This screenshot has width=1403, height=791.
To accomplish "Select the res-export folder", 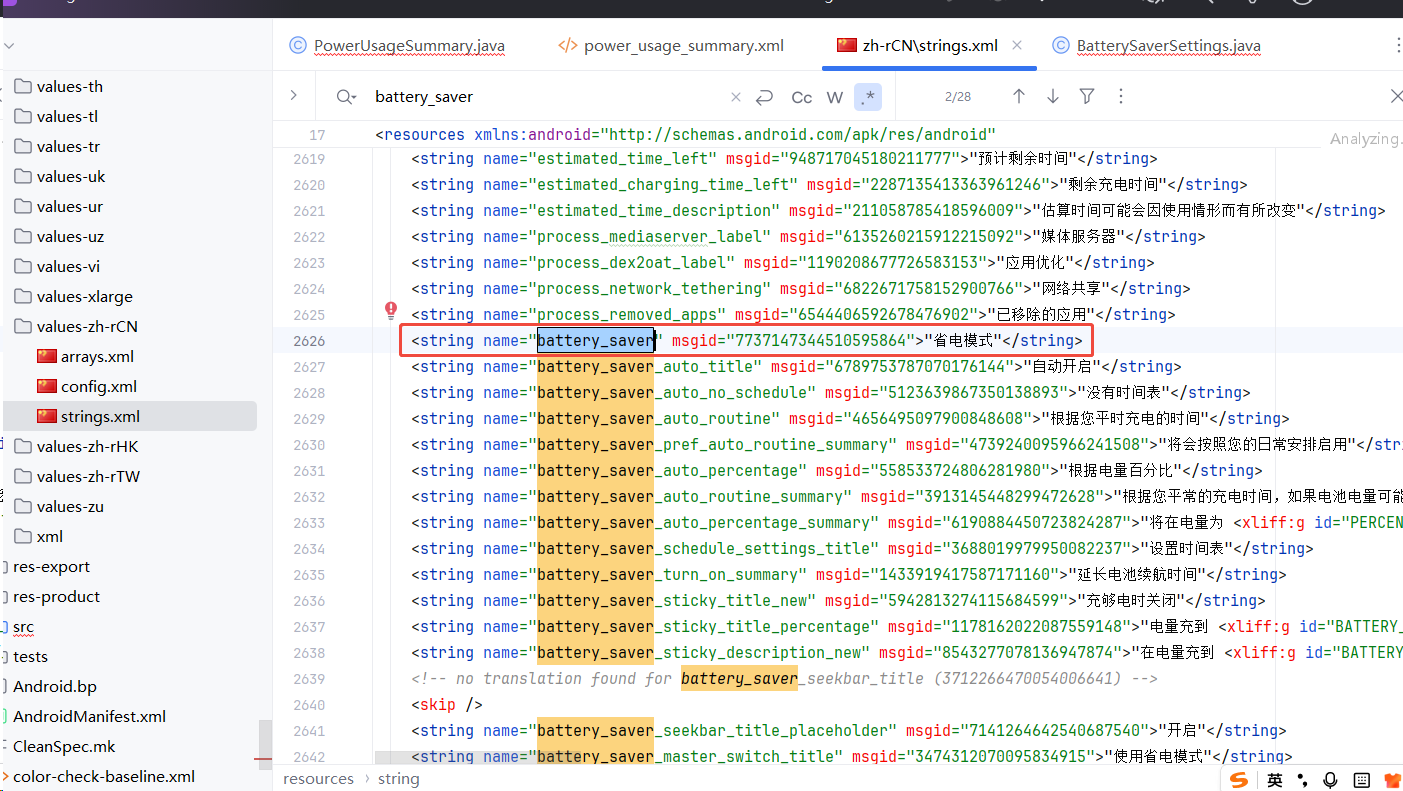I will click(x=51, y=567).
